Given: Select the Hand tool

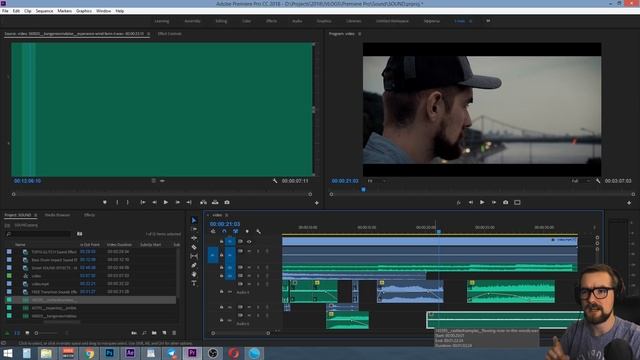Looking at the screenshot, I should (194, 274).
